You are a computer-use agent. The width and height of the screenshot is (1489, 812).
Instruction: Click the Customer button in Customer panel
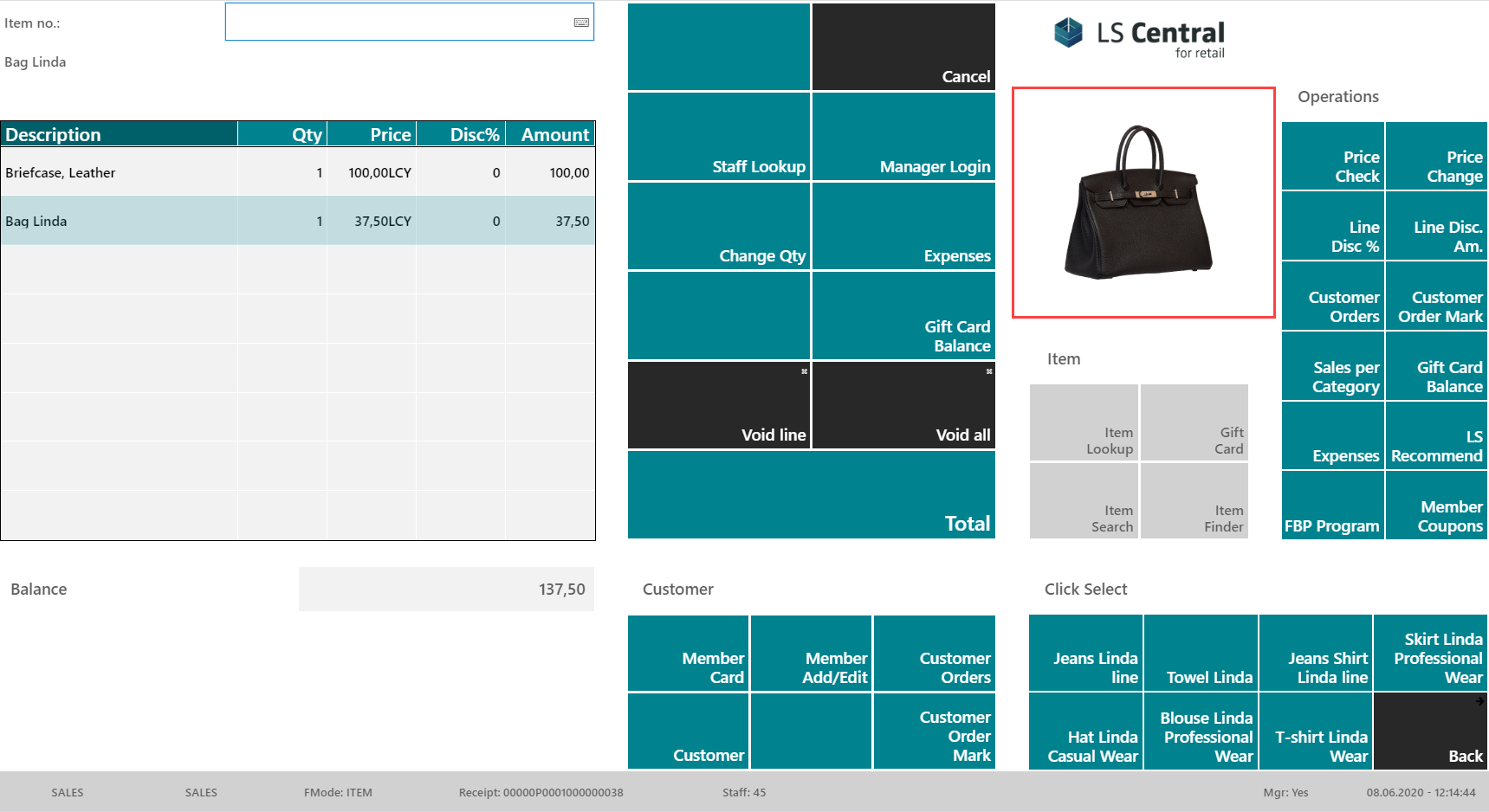tap(688, 731)
